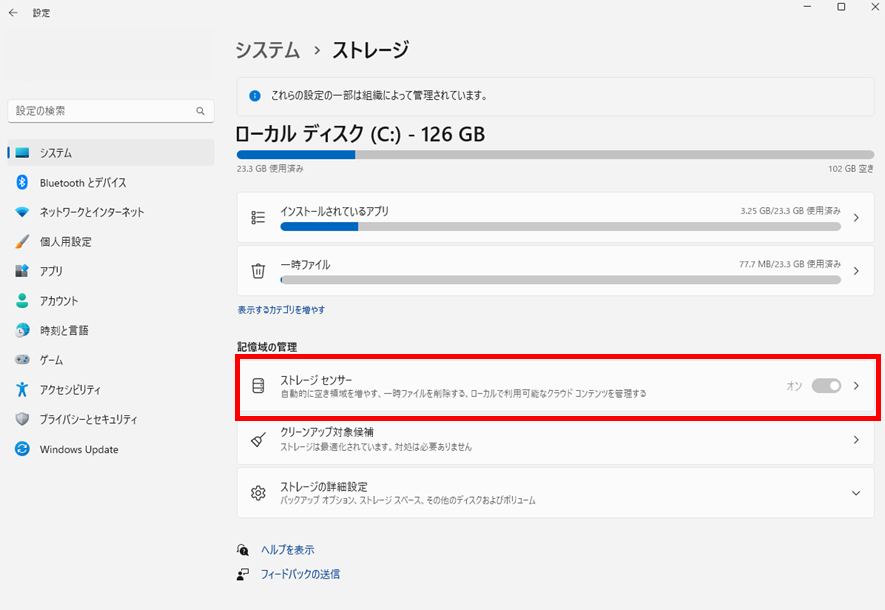The width and height of the screenshot is (885, 610).
Task: Click the help icon beside ヘルプを表示
Action: 243,550
